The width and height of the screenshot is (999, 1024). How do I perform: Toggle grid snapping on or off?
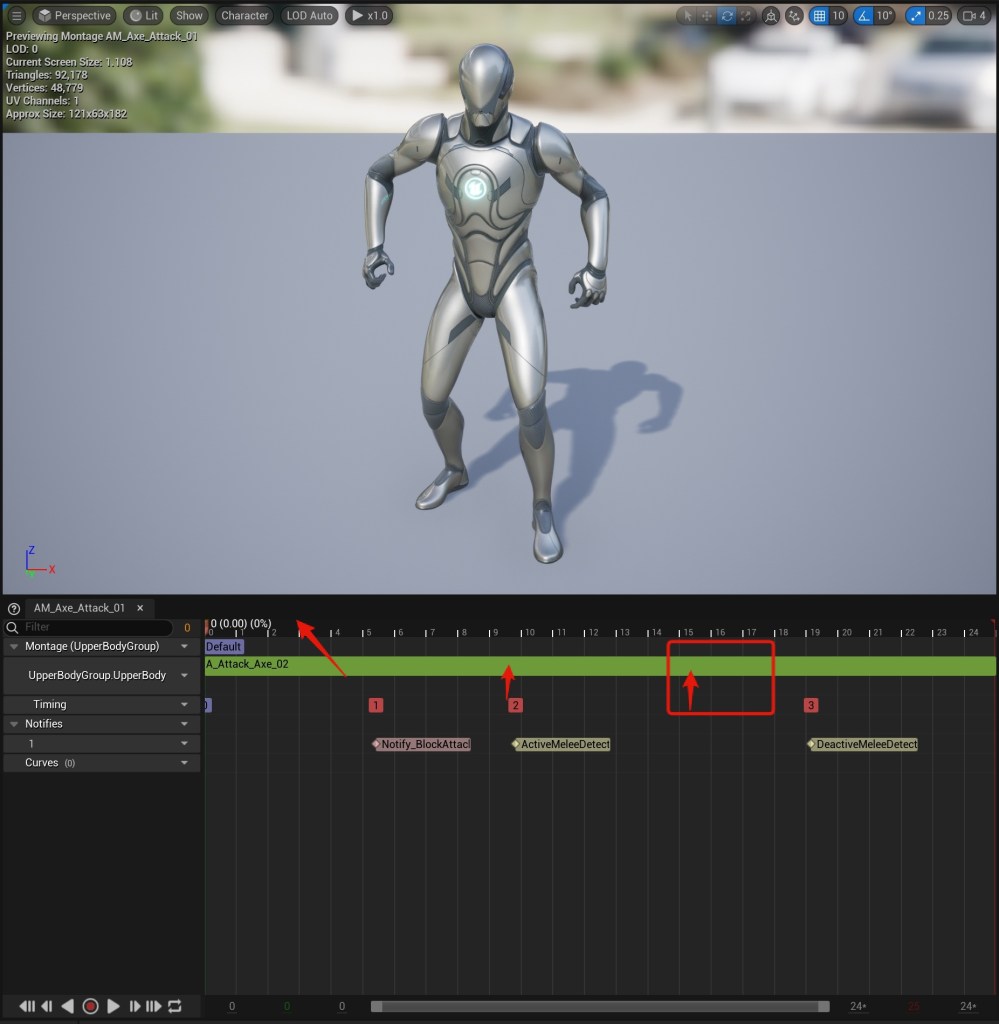(820, 16)
